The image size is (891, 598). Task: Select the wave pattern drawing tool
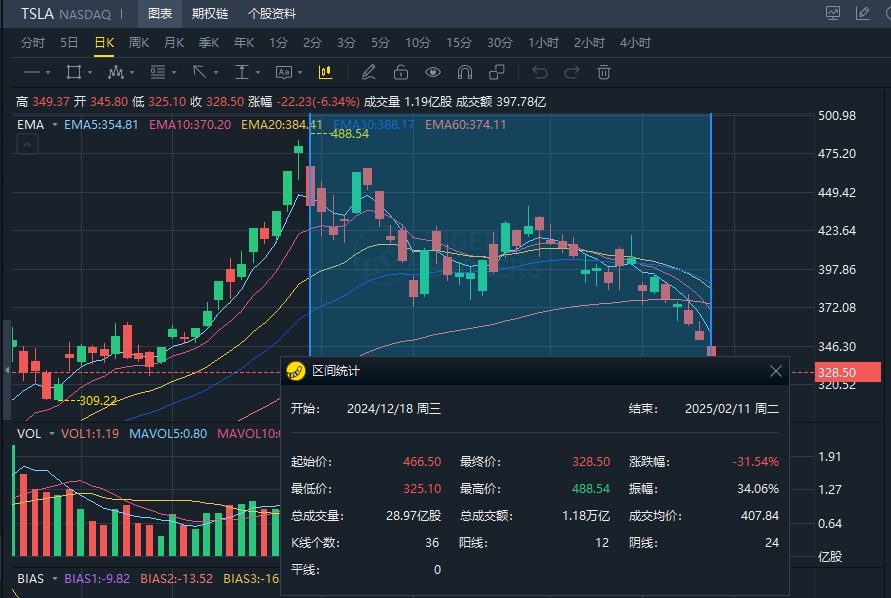(x=116, y=72)
